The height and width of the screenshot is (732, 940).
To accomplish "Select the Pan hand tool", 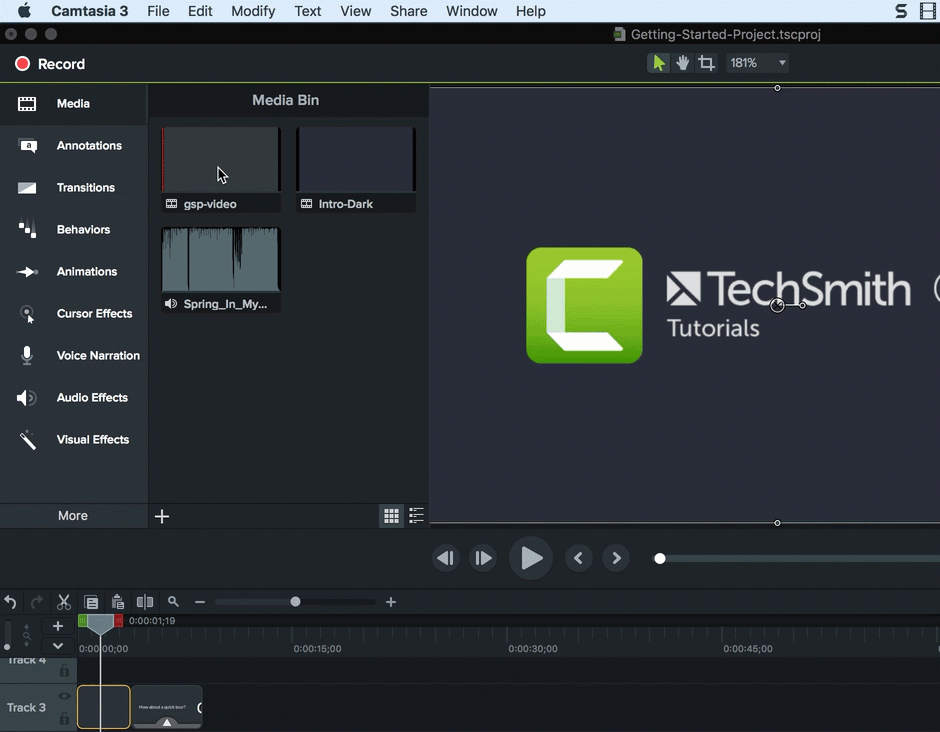I will [x=682, y=62].
